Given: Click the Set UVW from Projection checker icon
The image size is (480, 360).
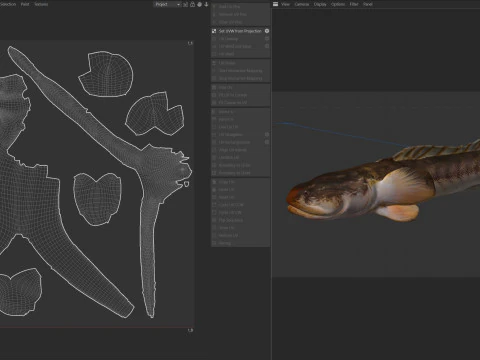Looking at the screenshot, I should [214, 31].
